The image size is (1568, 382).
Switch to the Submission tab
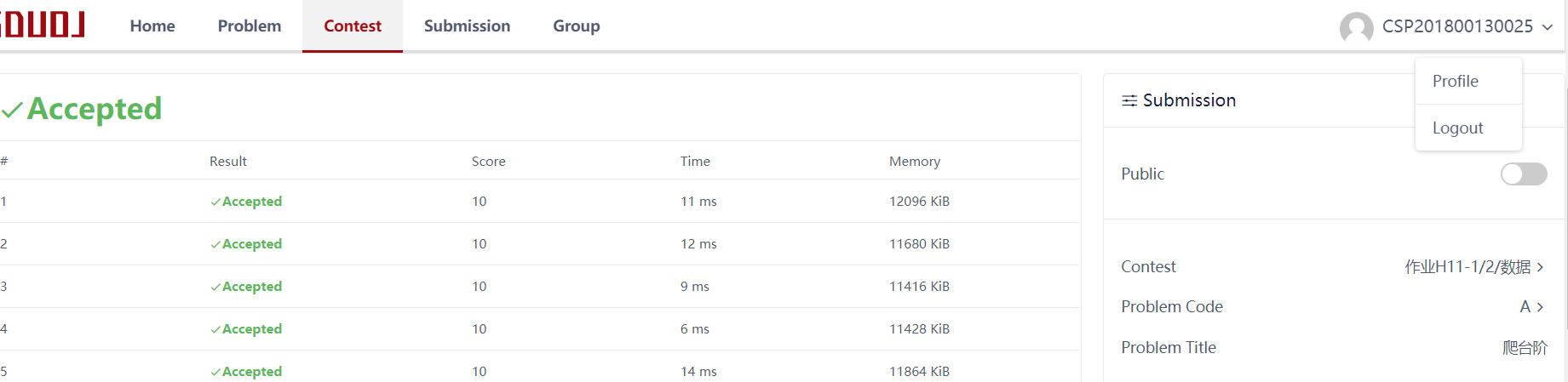tap(467, 26)
